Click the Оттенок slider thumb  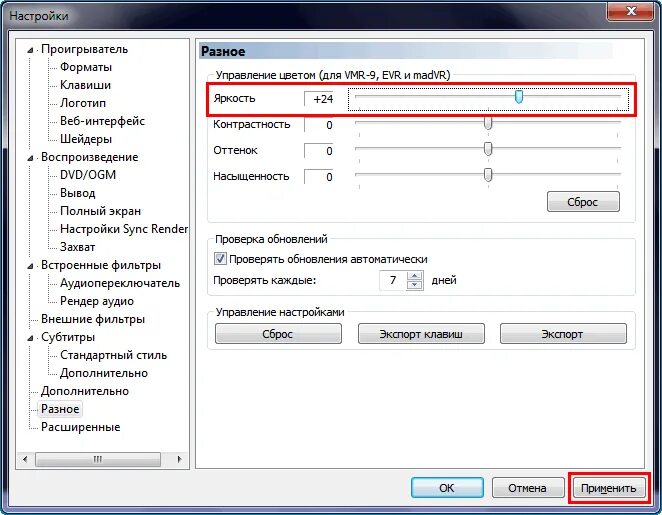[488, 149]
